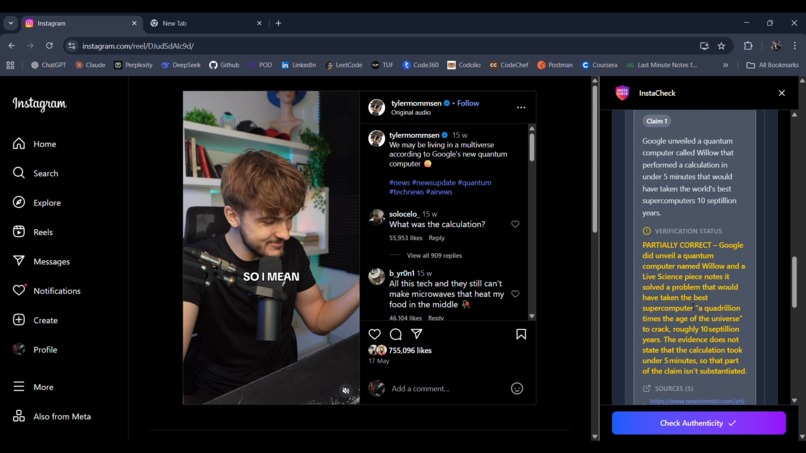Open browser apps grid icon
Screen dimensions: 806x453
[x=10, y=65]
